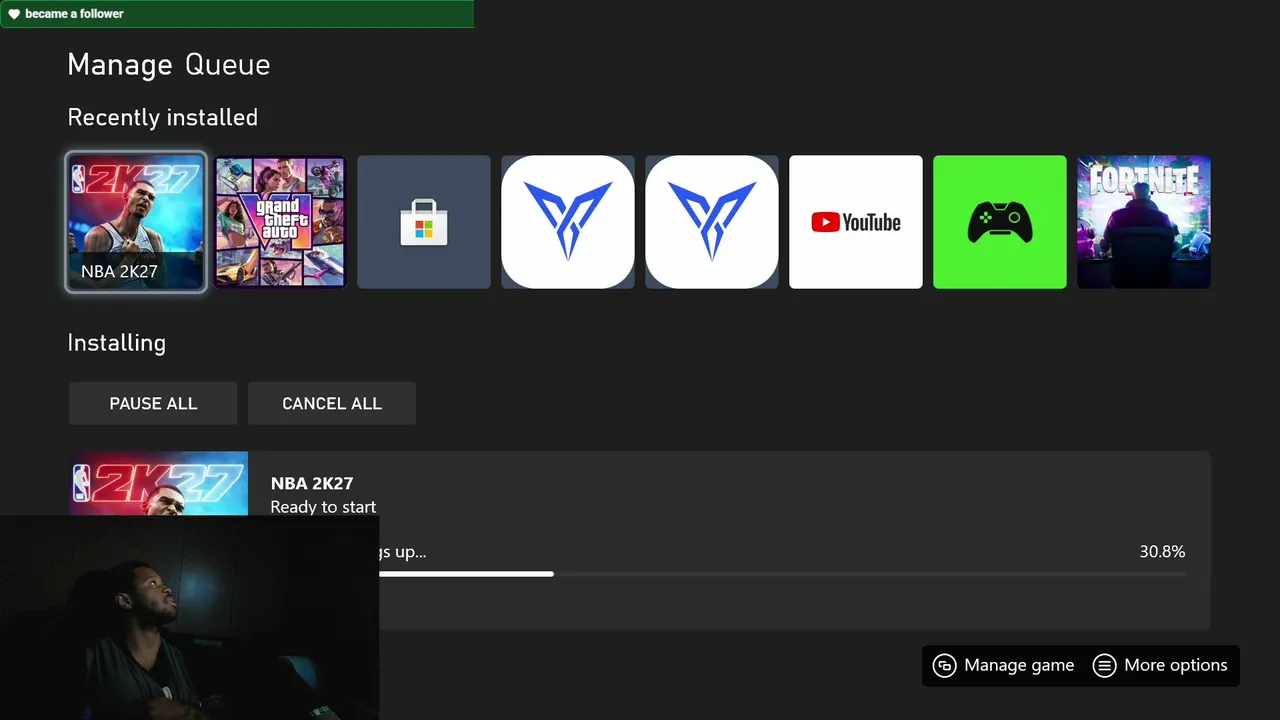Click the 'Installing' section heading
The image size is (1280, 720).
click(x=117, y=343)
